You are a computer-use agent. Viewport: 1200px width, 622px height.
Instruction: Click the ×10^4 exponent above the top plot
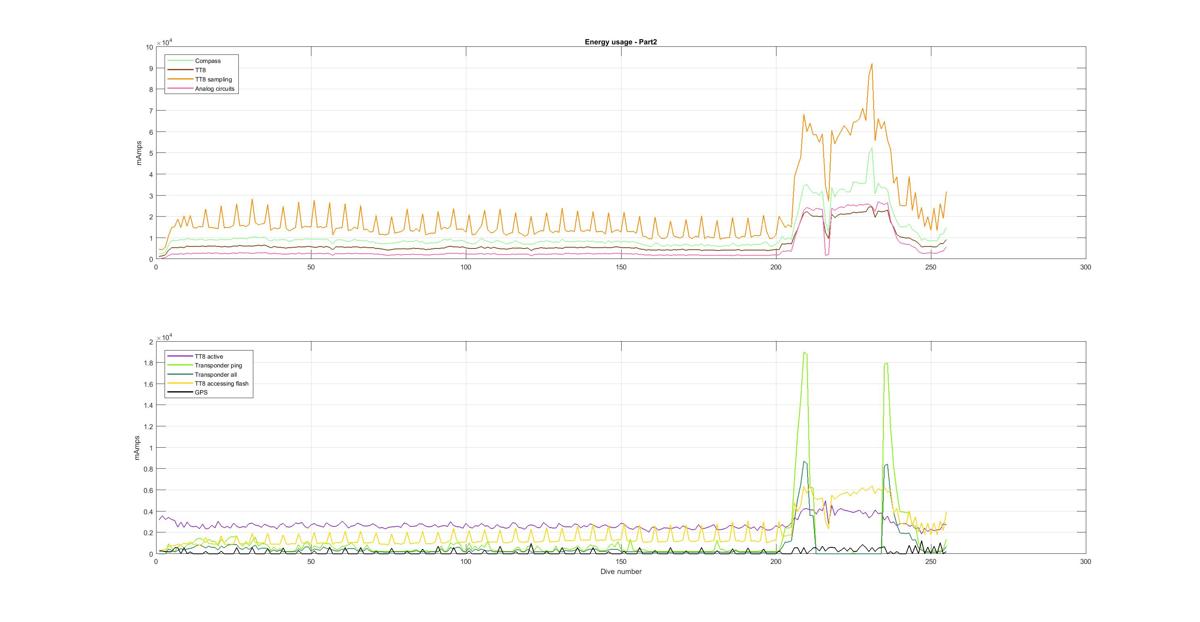coord(165,42)
